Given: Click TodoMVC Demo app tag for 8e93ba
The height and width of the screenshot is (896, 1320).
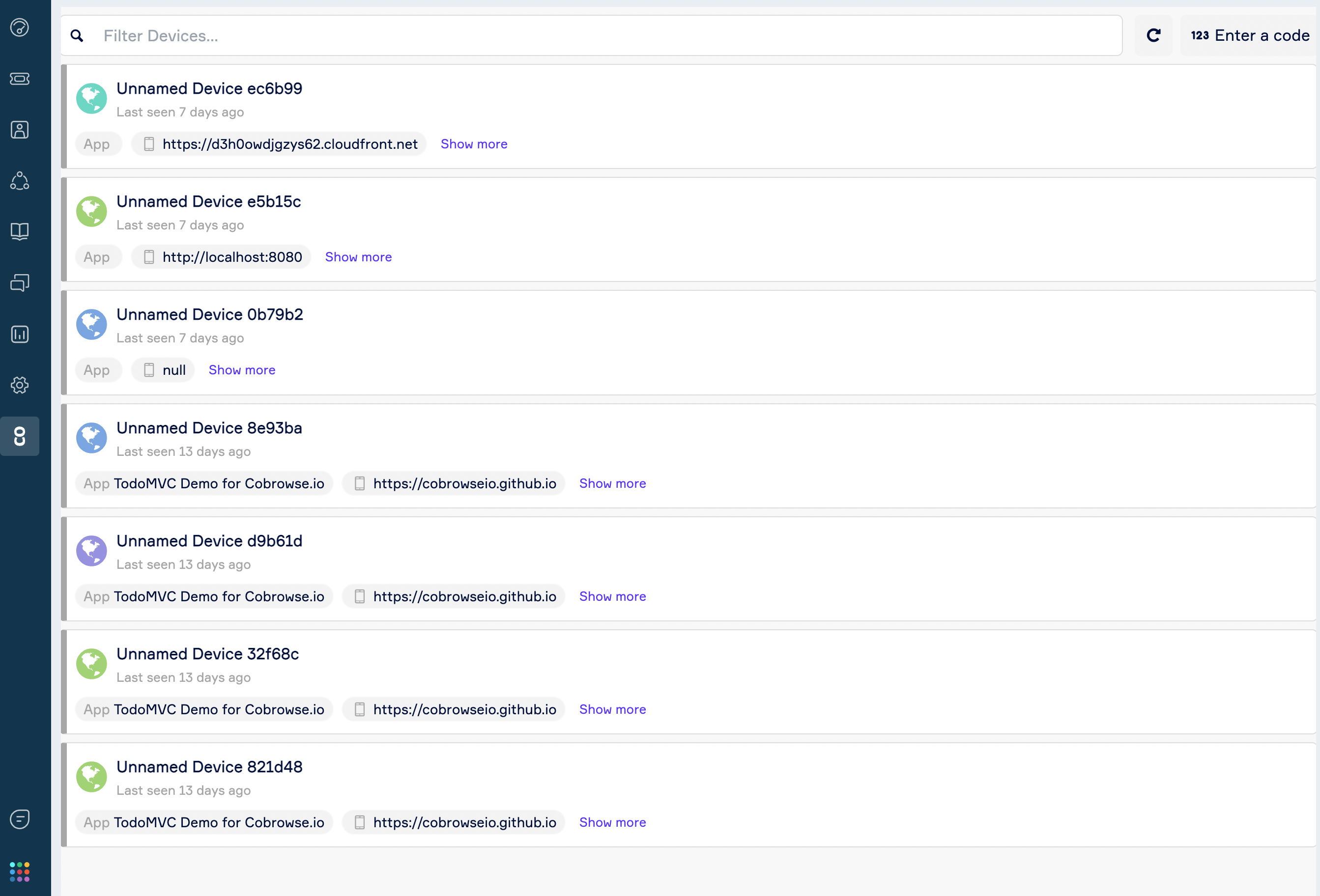Looking at the screenshot, I should click(x=204, y=483).
